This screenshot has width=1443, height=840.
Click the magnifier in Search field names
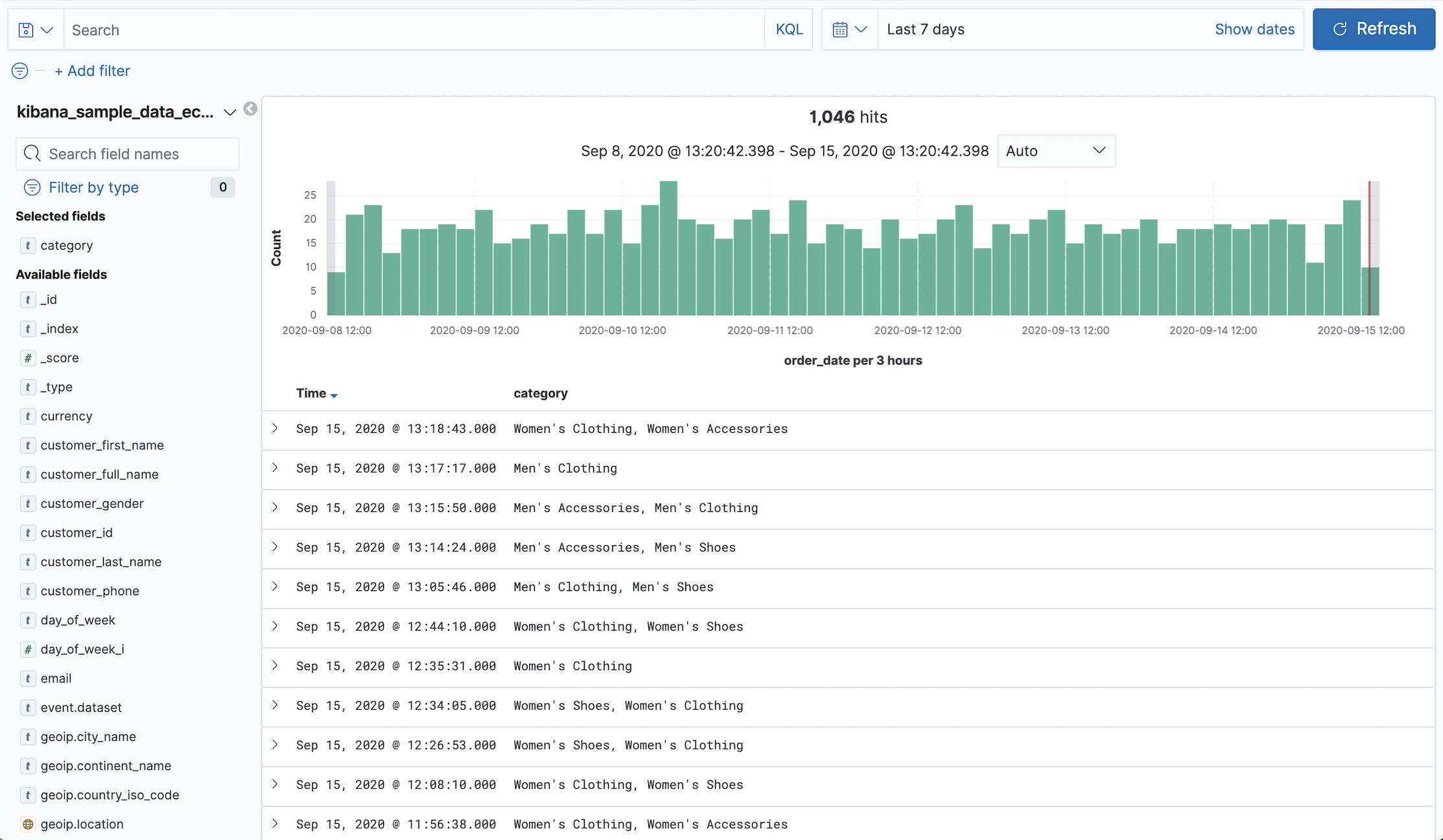point(32,154)
